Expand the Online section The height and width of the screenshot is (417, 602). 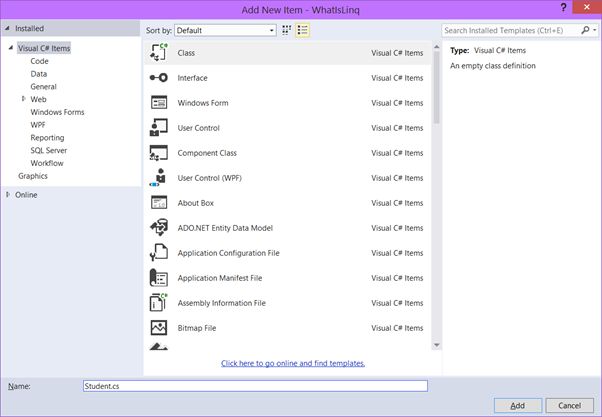coord(8,195)
